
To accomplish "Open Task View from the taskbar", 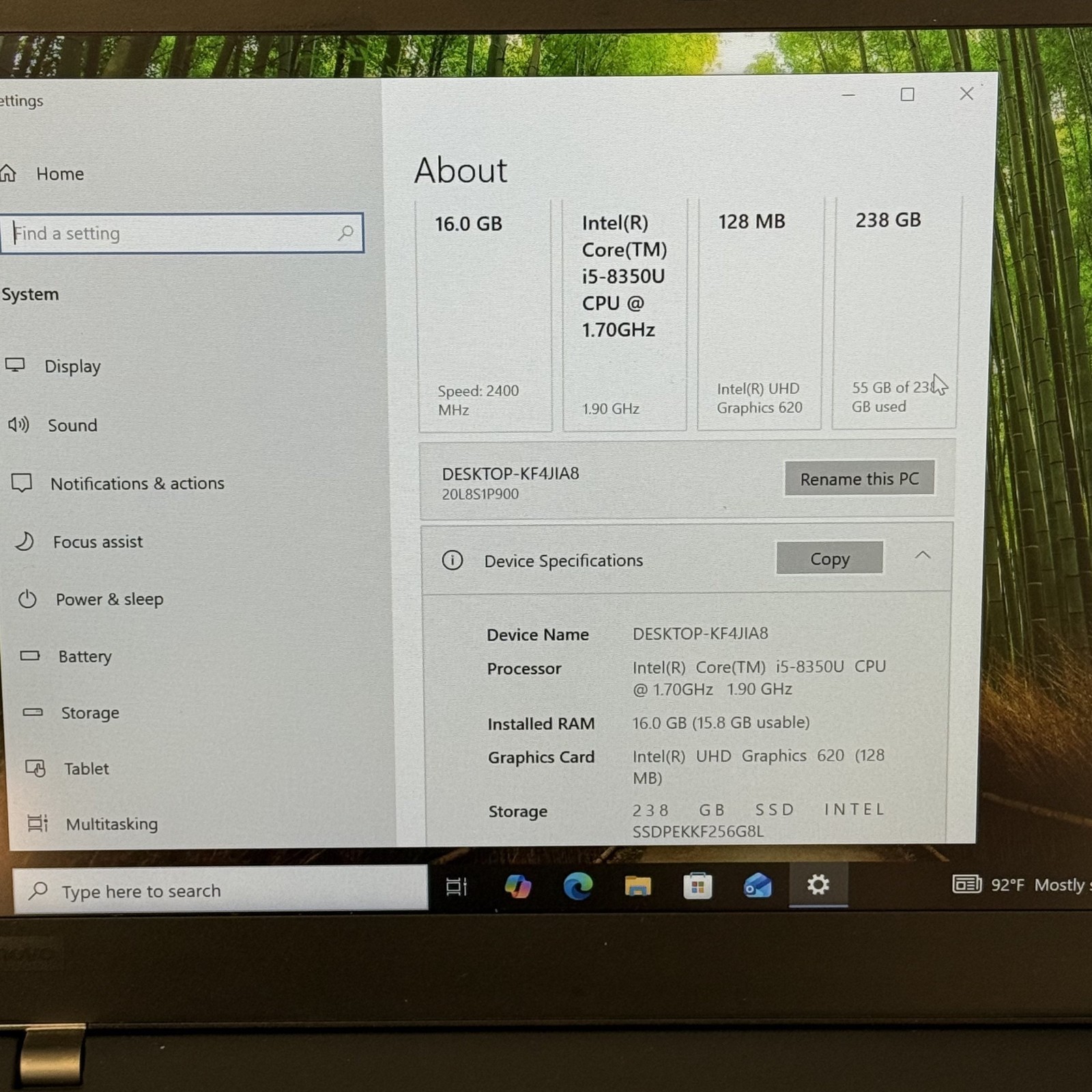I will [457, 887].
